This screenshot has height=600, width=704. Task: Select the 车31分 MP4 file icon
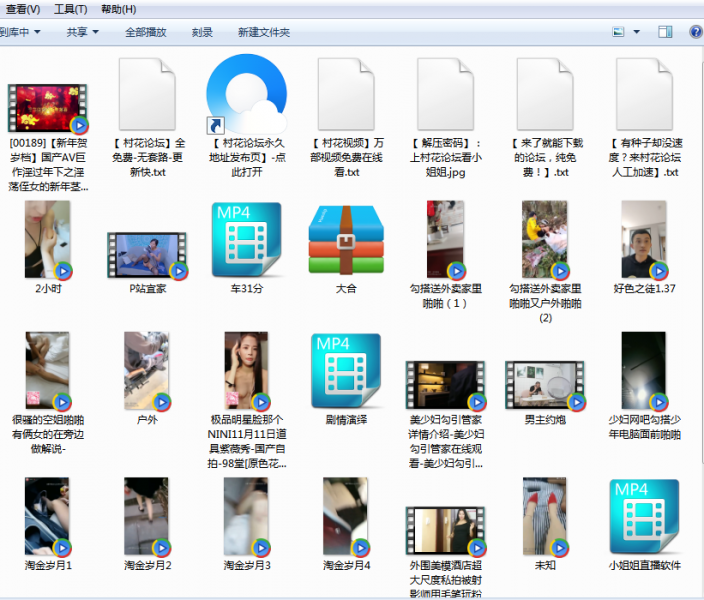[x=246, y=239]
